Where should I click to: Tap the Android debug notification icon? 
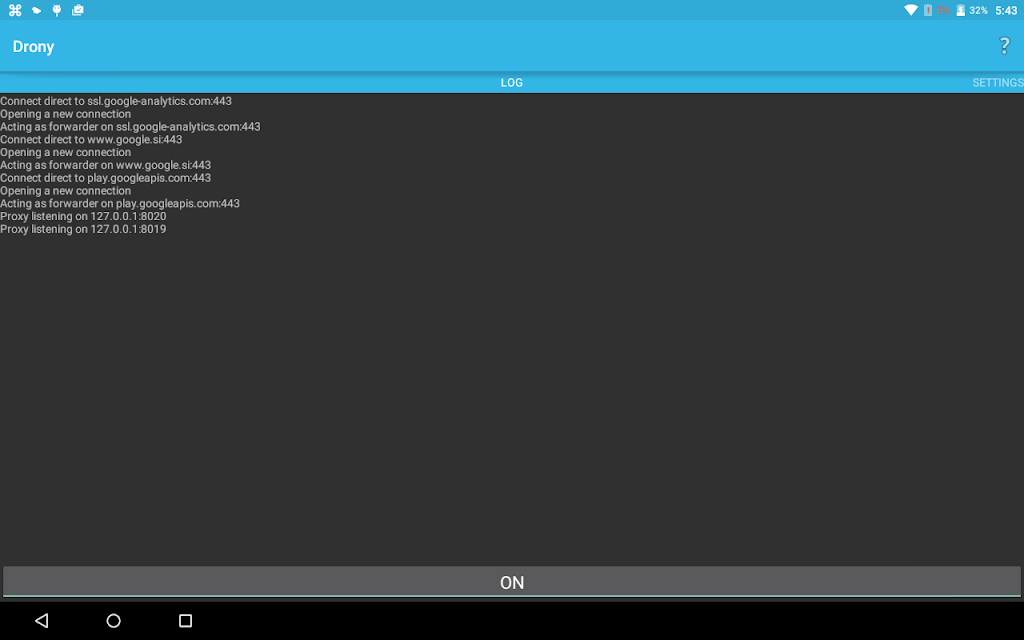[57, 10]
